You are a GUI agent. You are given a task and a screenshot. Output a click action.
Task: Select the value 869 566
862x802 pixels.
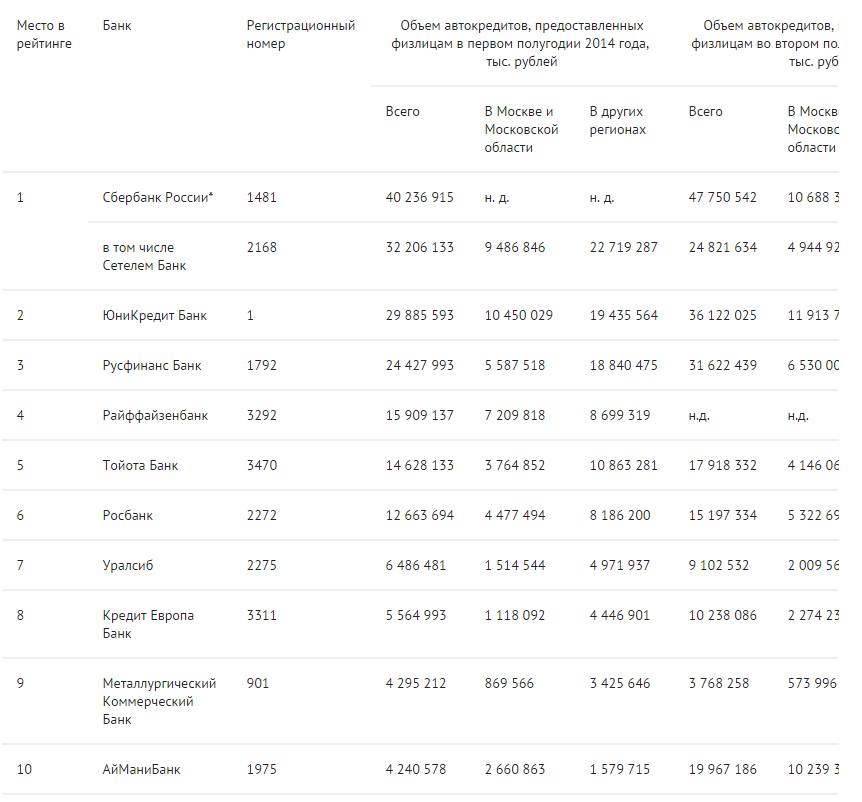click(x=509, y=684)
